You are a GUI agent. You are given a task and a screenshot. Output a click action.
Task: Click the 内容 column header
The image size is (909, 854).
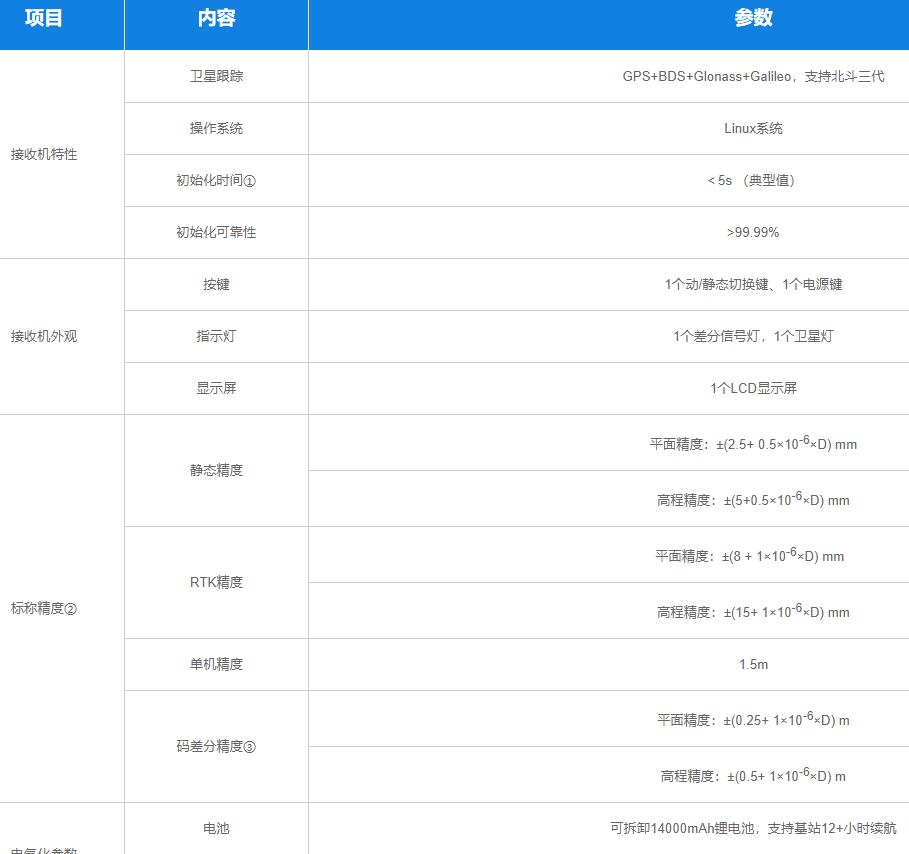[x=216, y=19]
